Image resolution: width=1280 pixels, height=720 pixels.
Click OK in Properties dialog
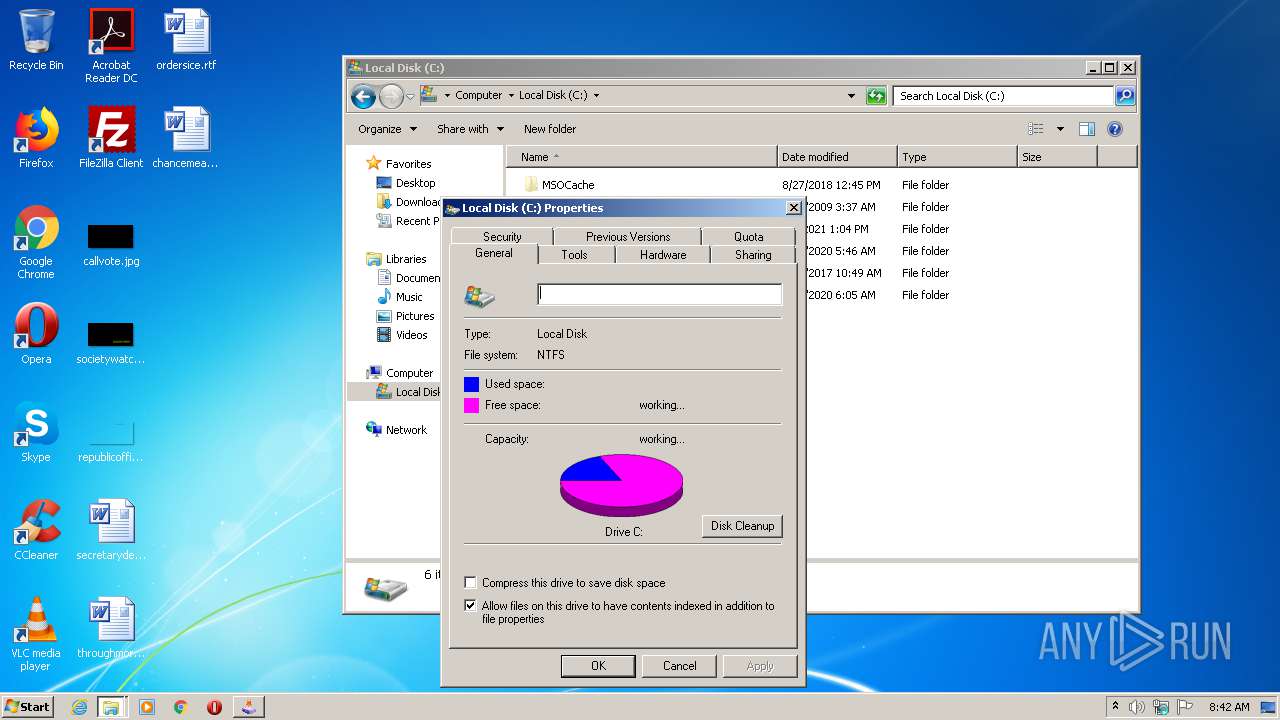point(598,666)
